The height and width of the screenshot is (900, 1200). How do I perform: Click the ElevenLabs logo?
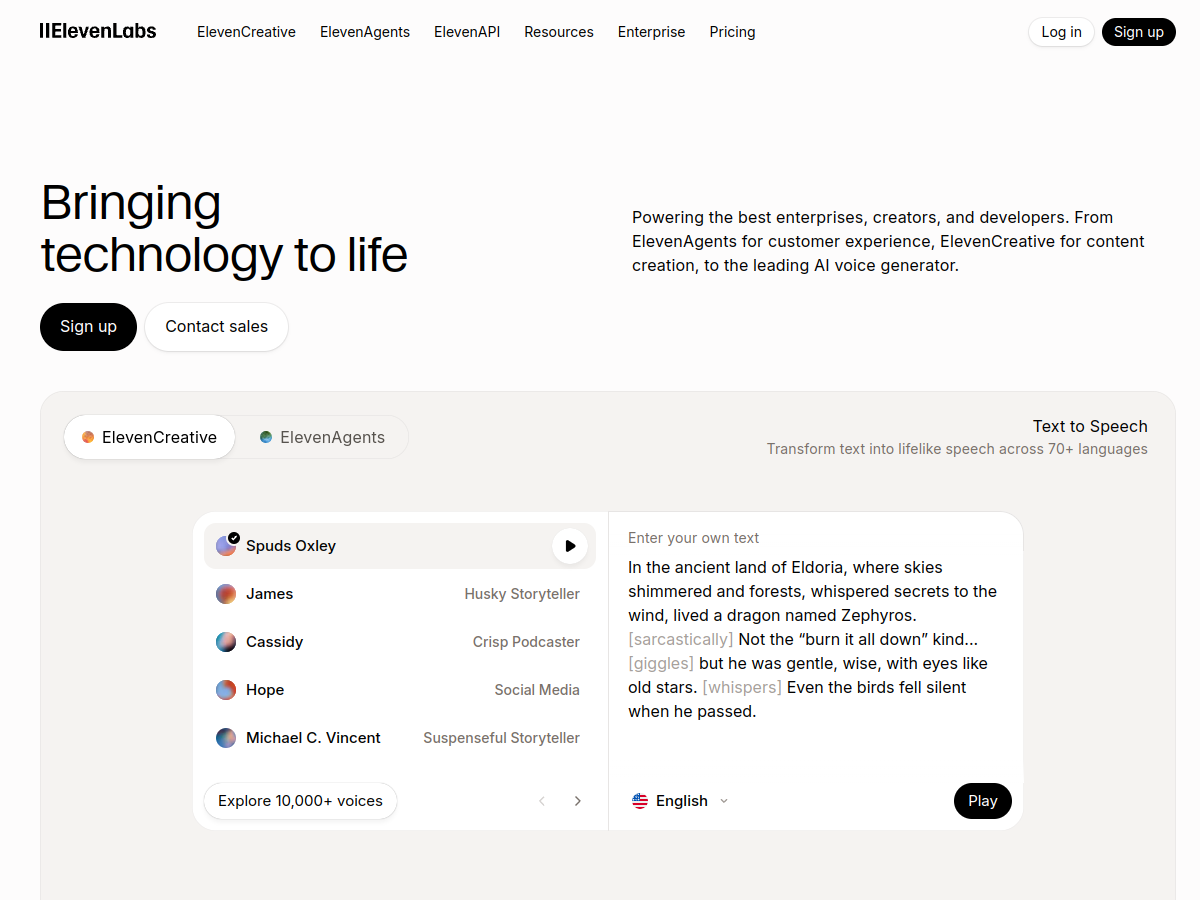coord(97,31)
